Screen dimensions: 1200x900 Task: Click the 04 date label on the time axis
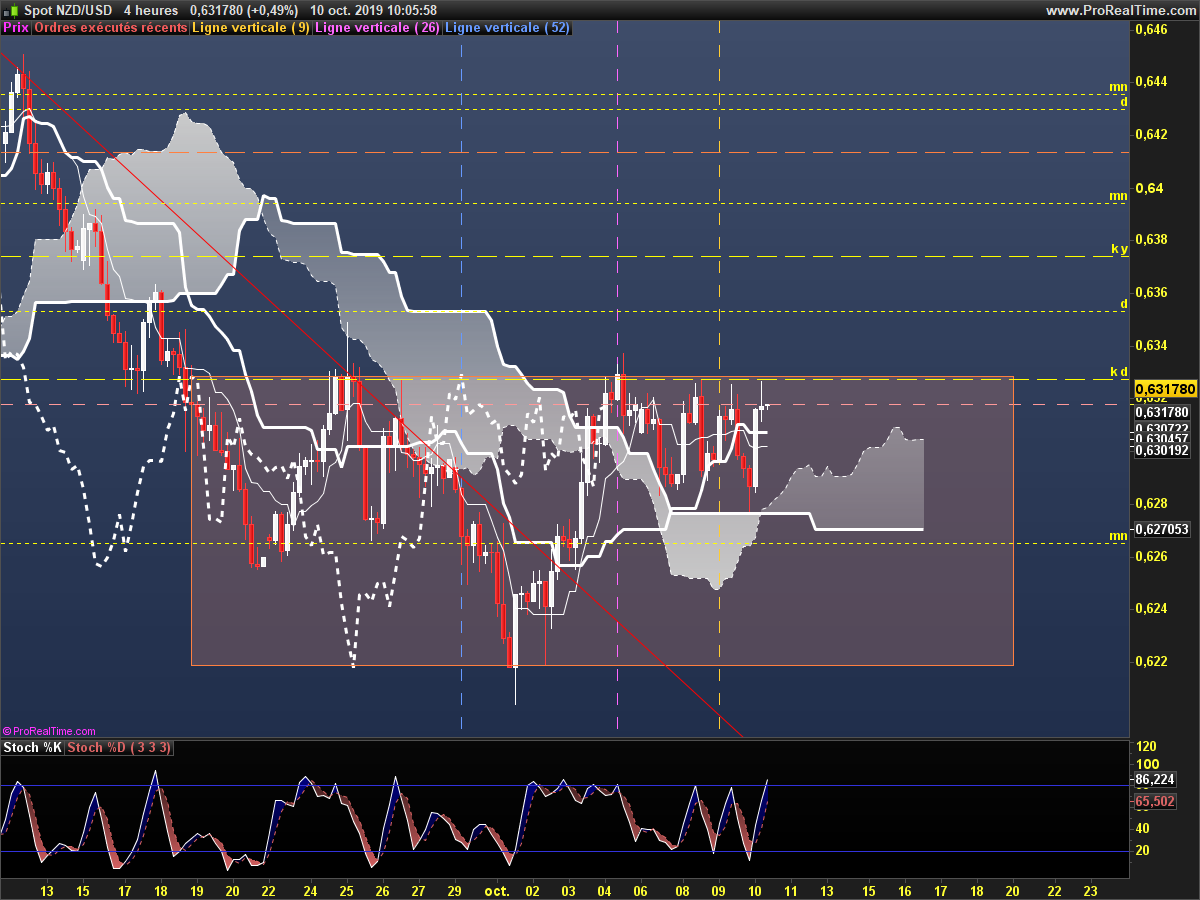pyautogui.click(x=605, y=890)
